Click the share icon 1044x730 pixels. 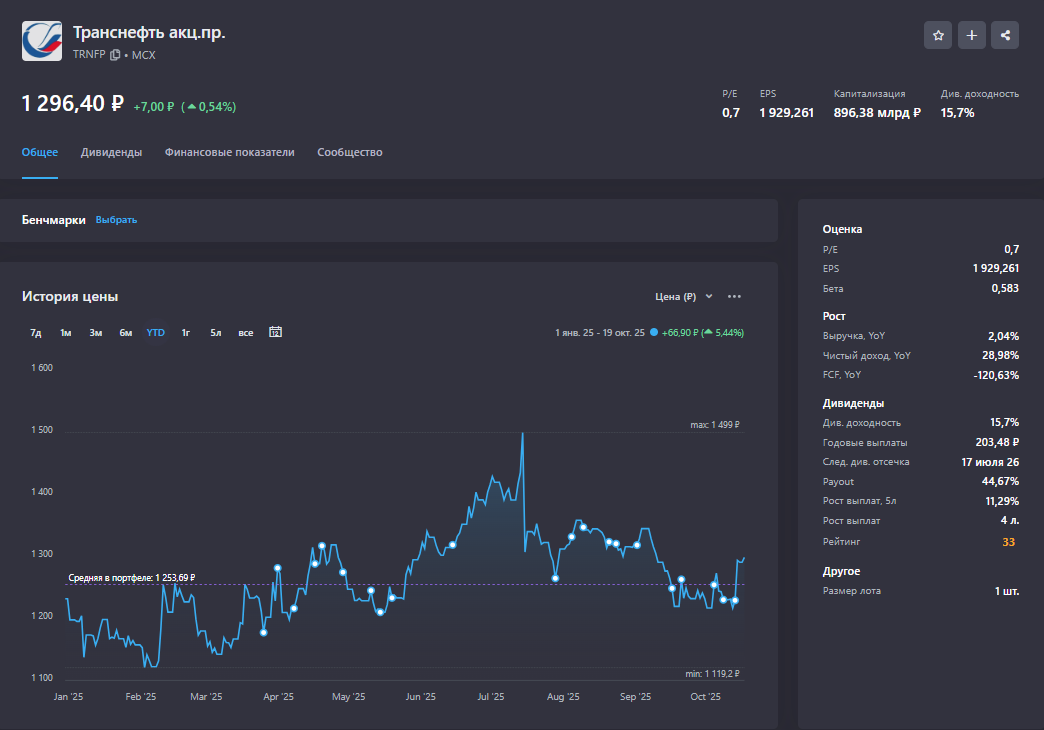(1005, 35)
